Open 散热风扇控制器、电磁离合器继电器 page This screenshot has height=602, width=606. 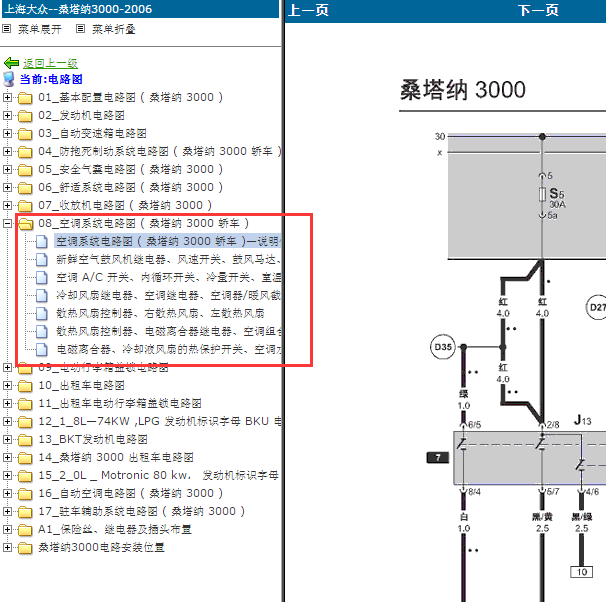pyautogui.click(x=168, y=332)
